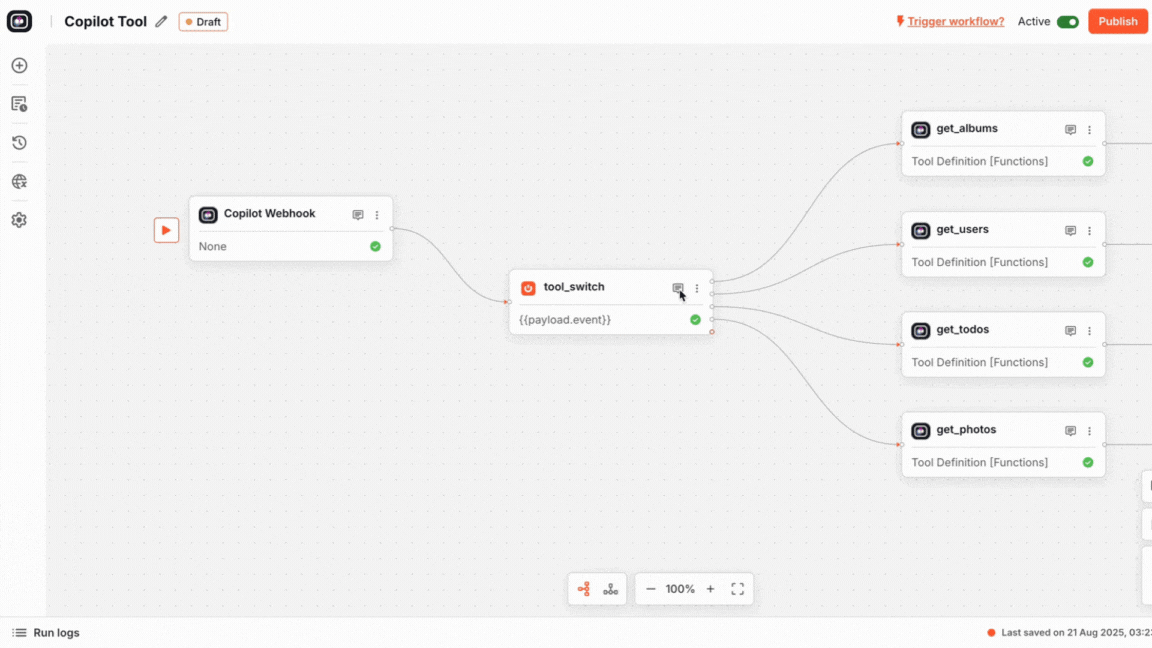Select the horizontal layout icon in bottom toolbar

coord(584,589)
